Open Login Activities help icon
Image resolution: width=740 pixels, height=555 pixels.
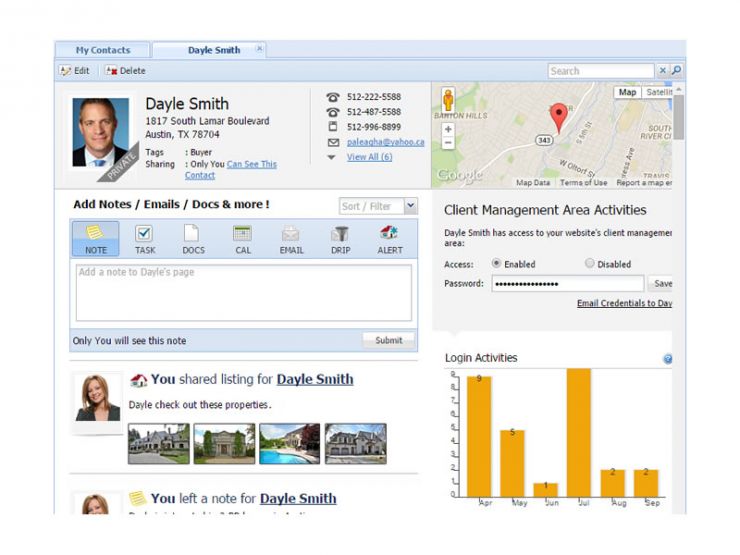(667, 359)
